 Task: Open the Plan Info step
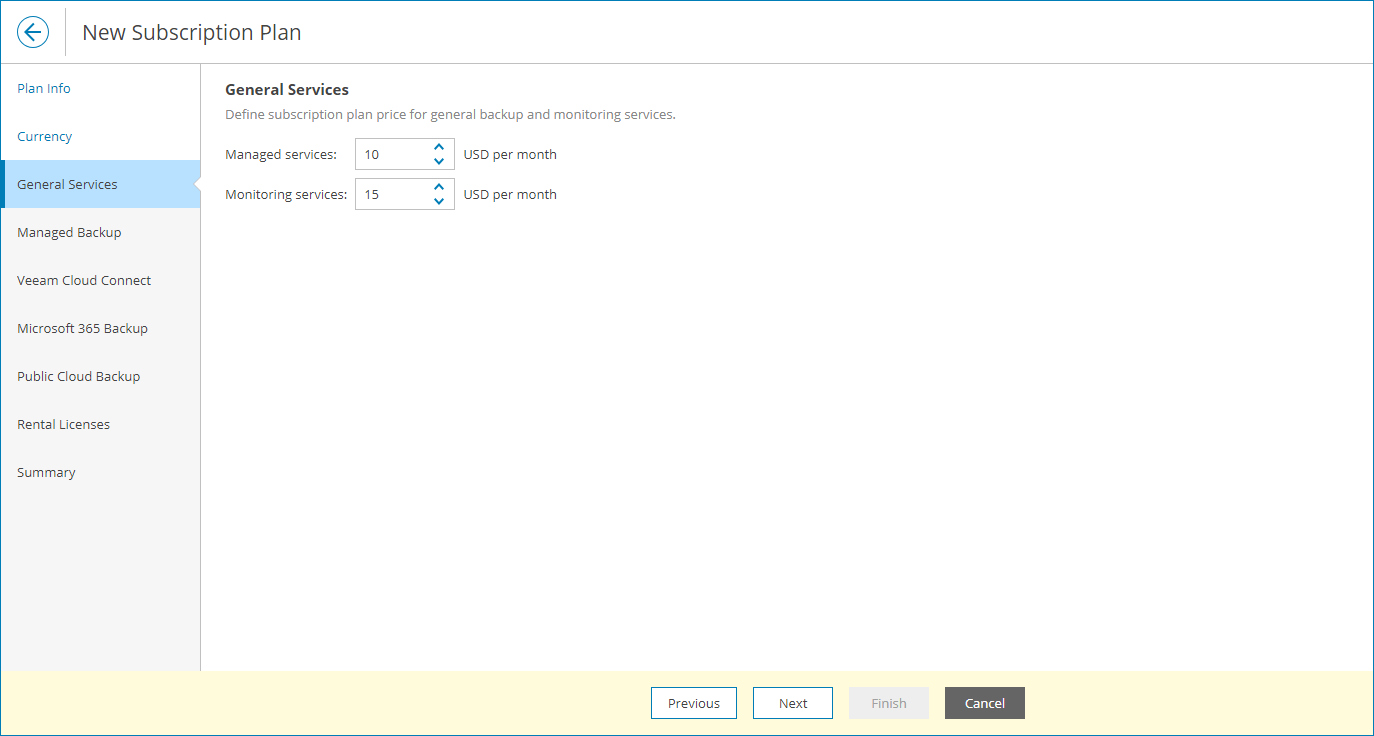[43, 88]
